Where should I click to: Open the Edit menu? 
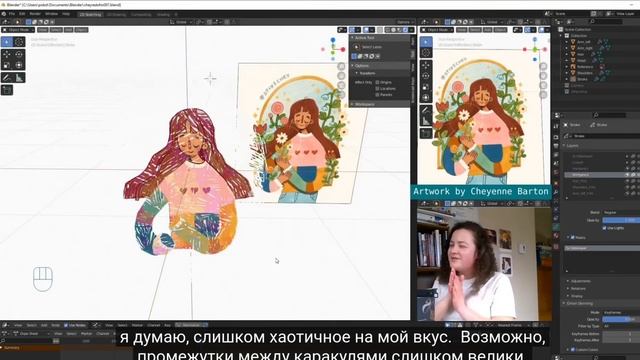coord(22,14)
